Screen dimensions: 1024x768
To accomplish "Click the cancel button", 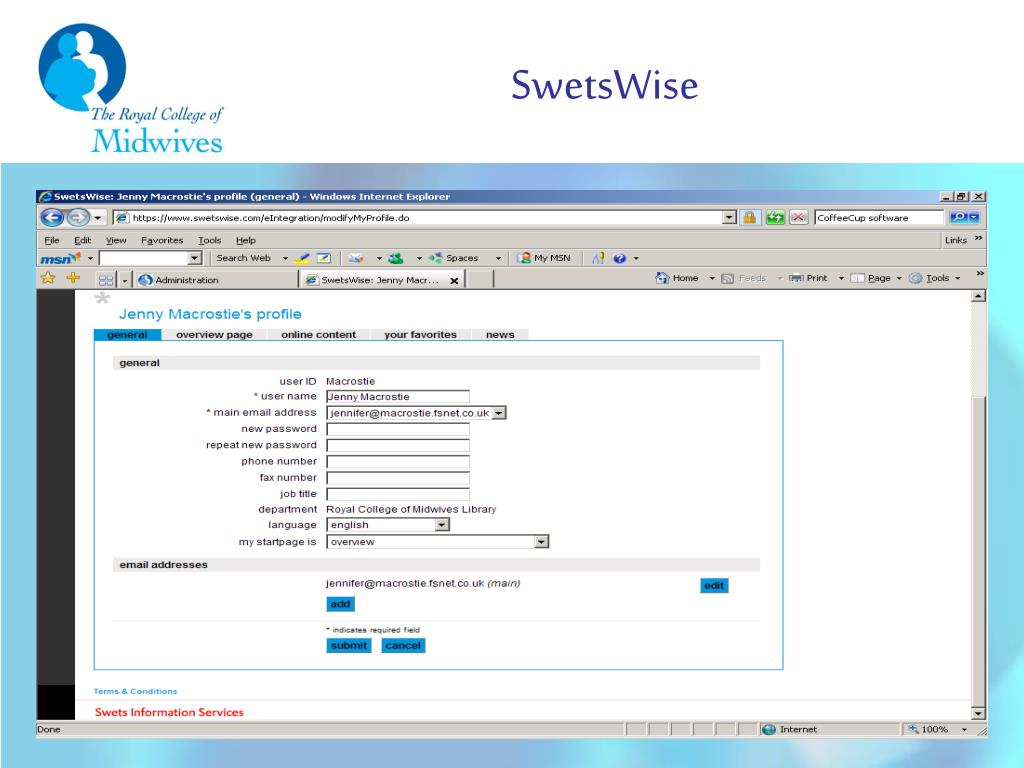I will [403, 645].
